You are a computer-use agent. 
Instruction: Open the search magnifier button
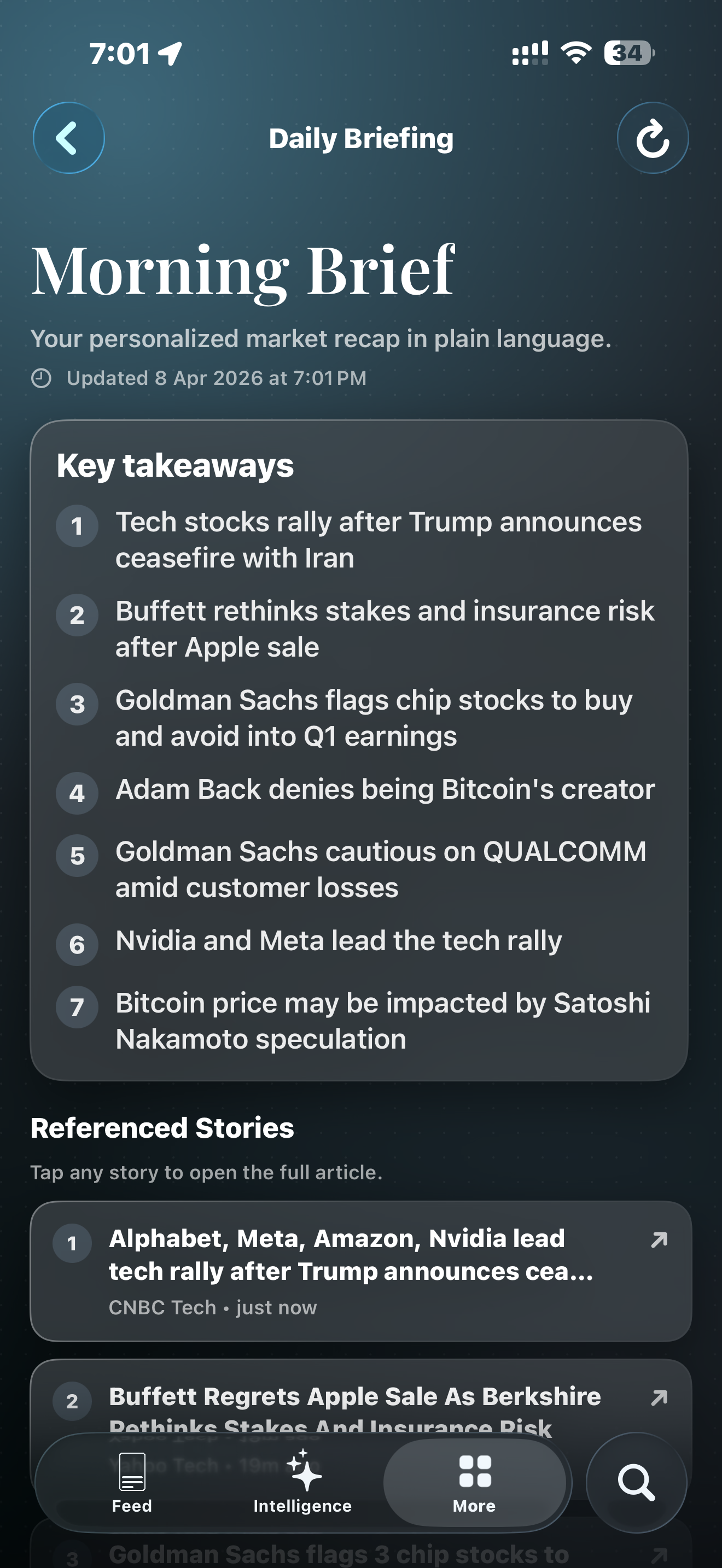[636, 1482]
